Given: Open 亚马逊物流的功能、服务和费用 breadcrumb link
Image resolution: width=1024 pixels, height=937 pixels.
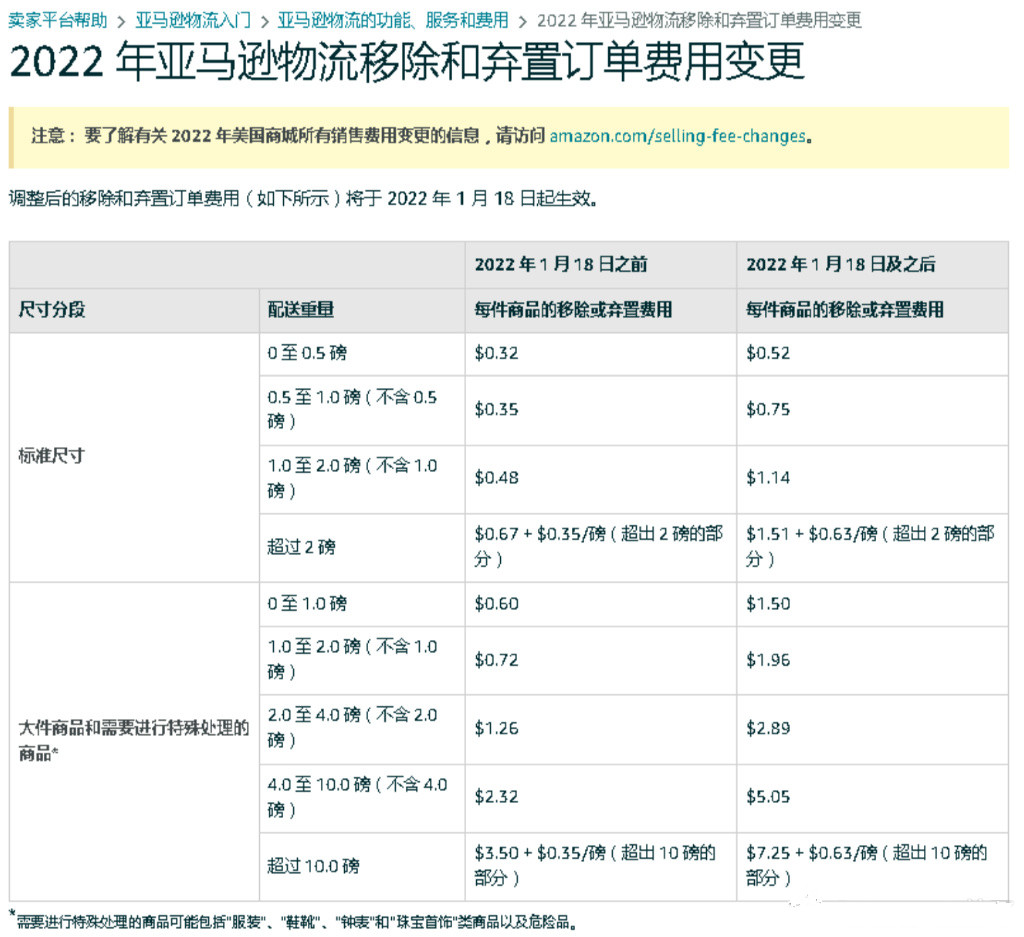Looking at the screenshot, I should tap(393, 20).
